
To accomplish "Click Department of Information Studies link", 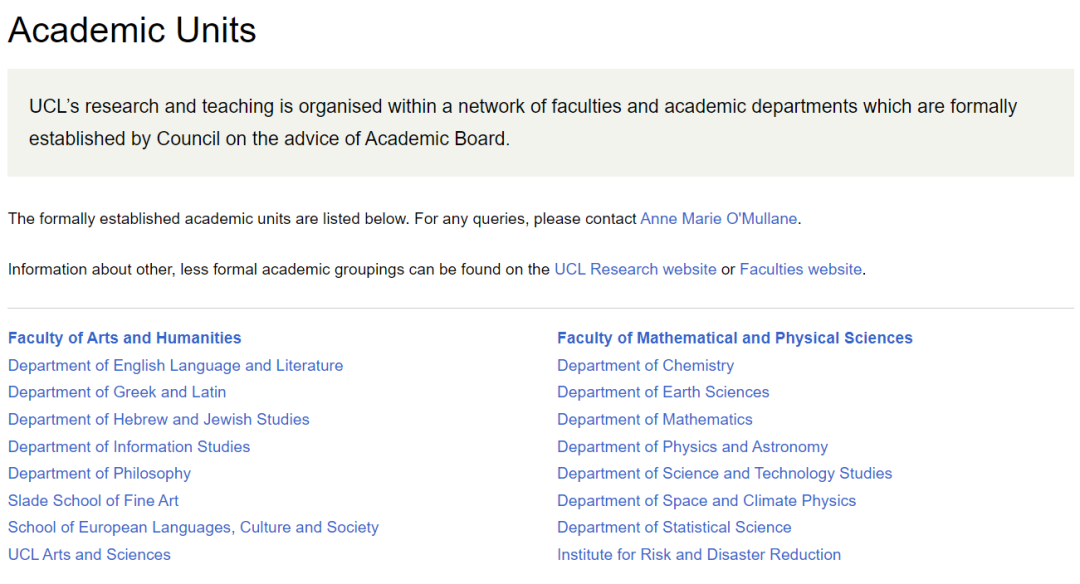I will [129, 446].
